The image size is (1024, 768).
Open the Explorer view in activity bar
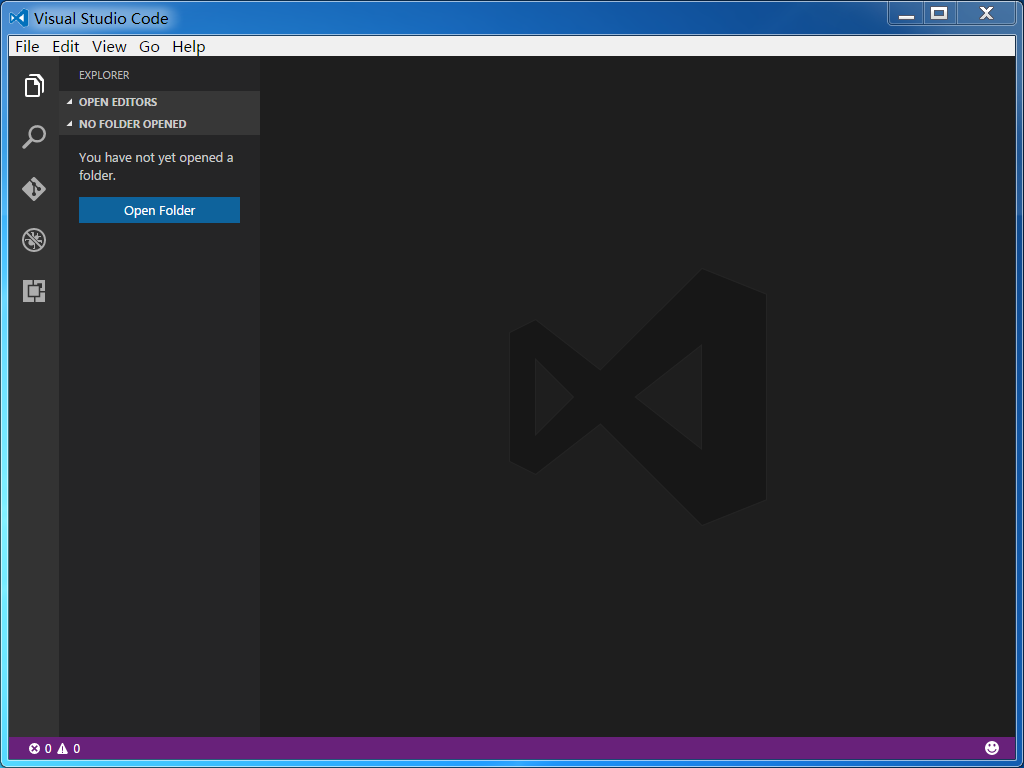click(x=34, y=86)
